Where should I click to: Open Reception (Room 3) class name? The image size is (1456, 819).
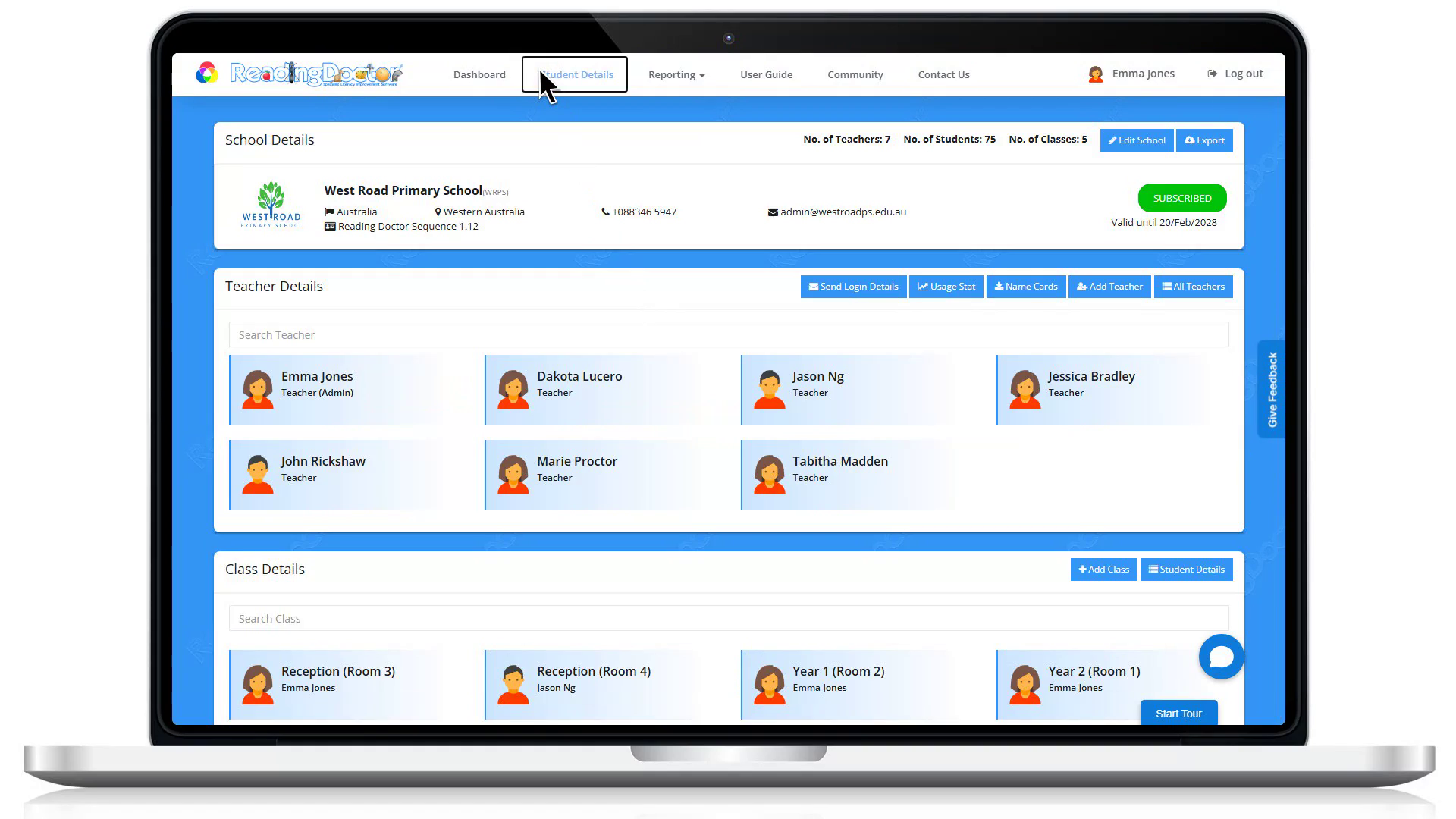338,671
